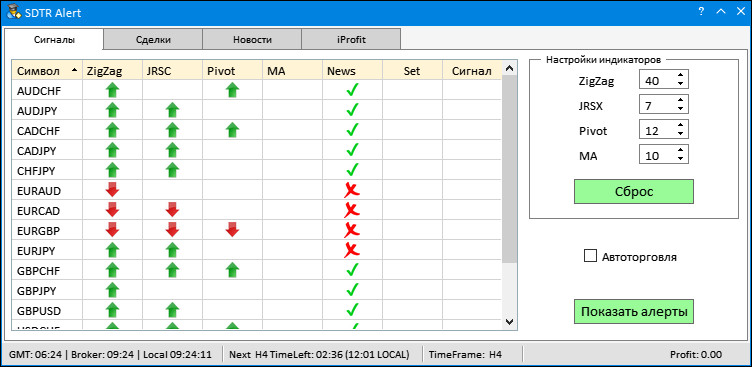Click the News checkmark for AUDCHF
752x367 pixels.
click(x=352, y=90)
